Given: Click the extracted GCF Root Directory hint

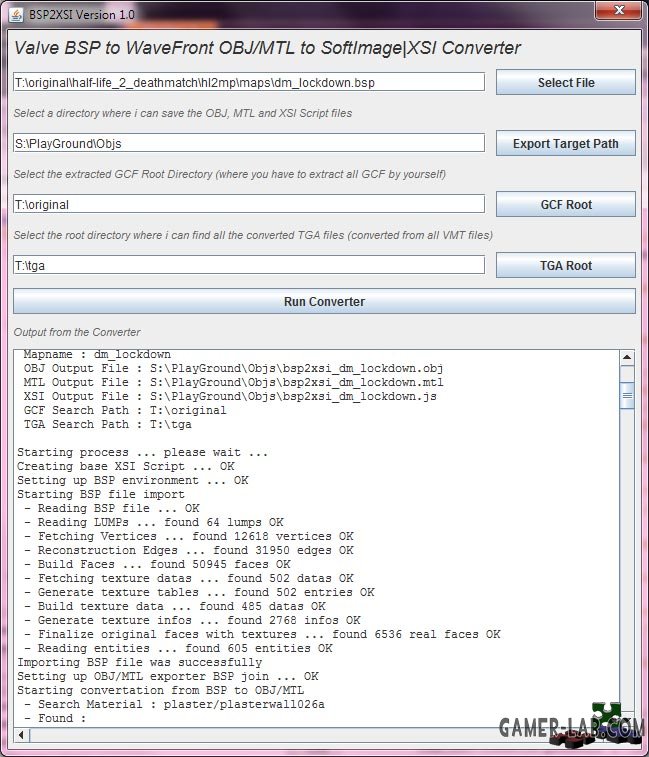Looking at the screenshot, I should click(x=229, y=174).
